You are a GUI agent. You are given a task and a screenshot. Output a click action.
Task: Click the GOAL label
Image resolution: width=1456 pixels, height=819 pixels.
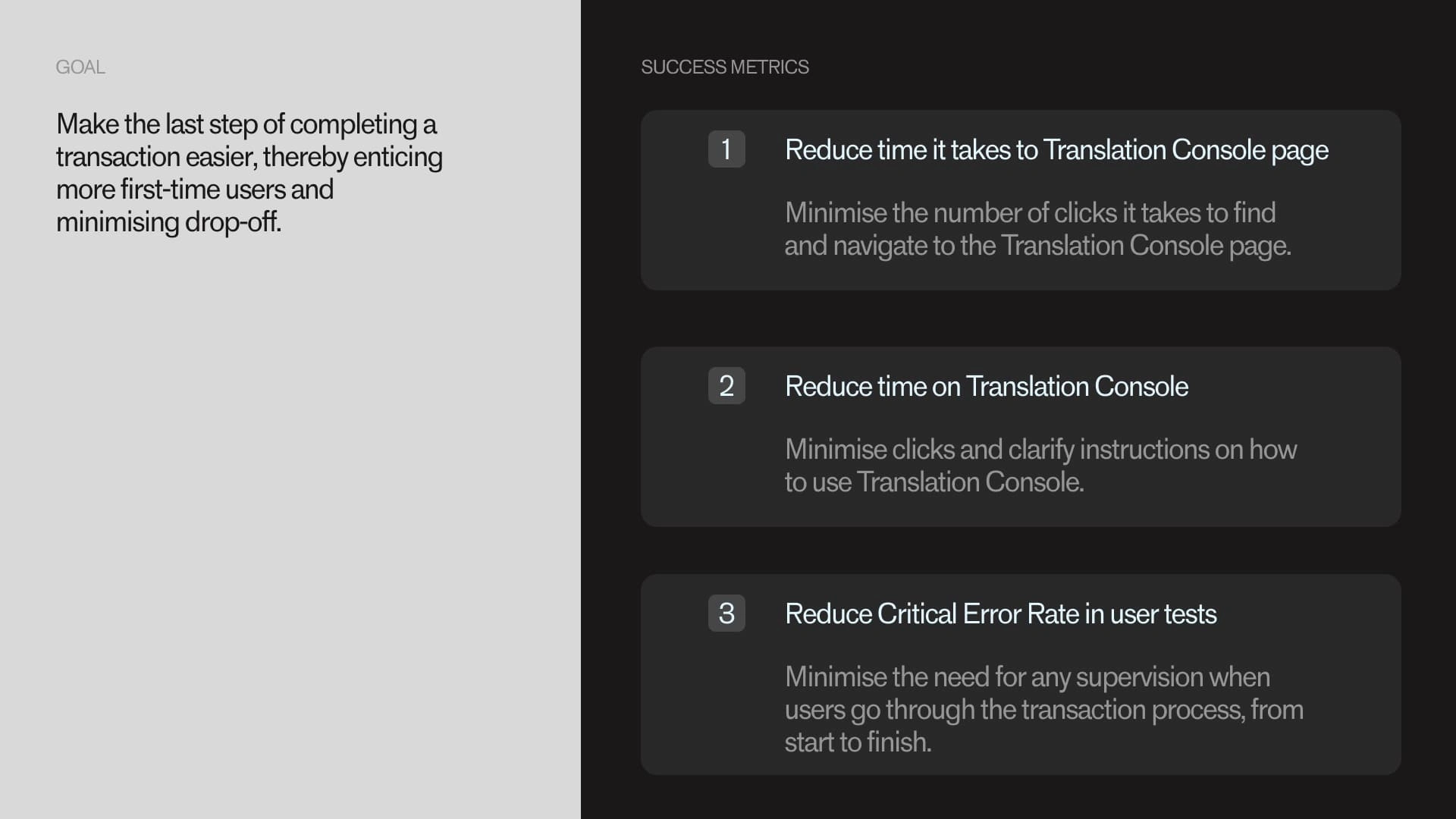80,67
